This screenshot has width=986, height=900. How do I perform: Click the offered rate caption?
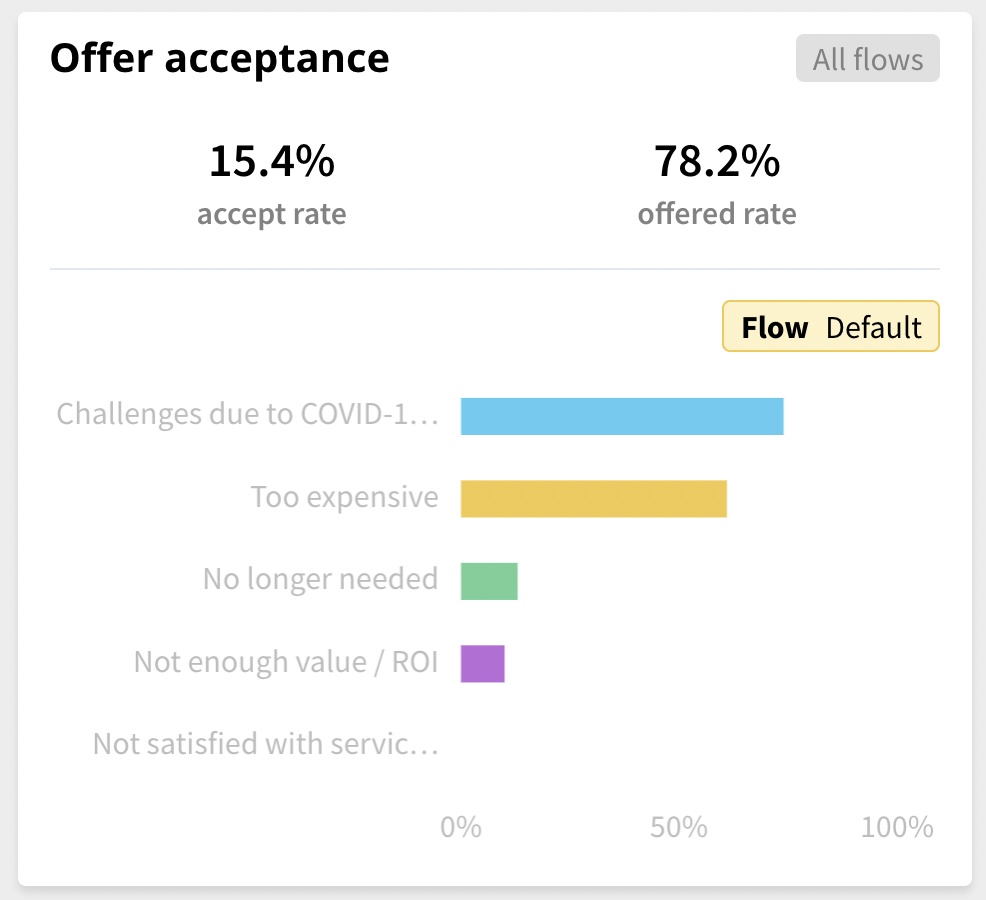(x=717, y=214)
